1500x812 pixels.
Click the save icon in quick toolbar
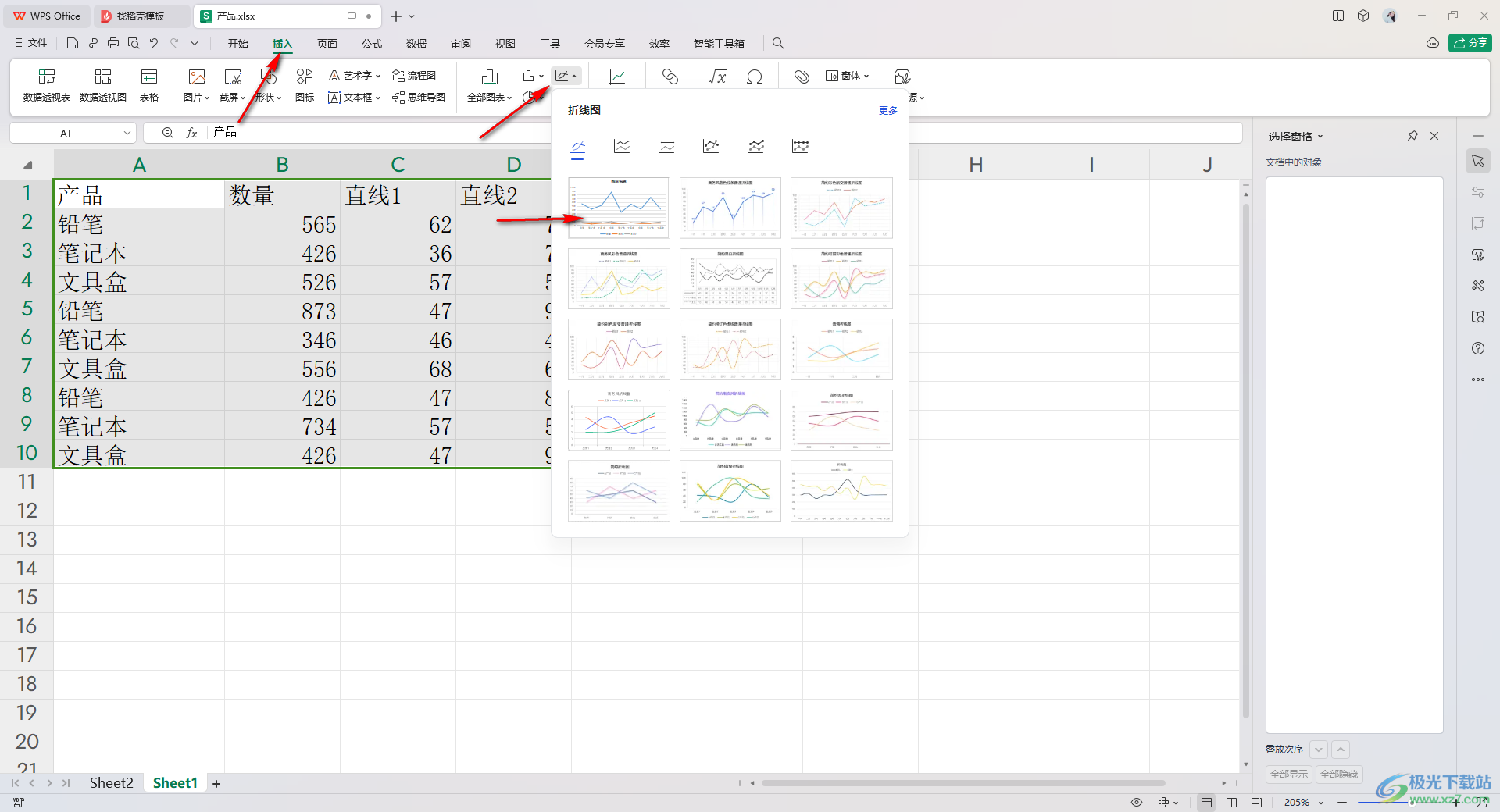(x=73, y=43)
